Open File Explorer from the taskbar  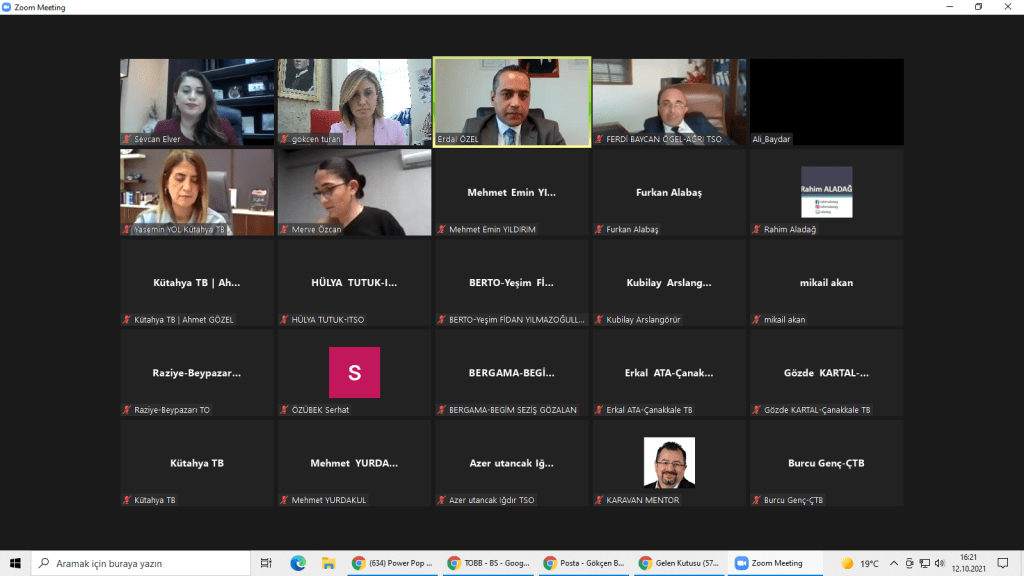click(x=327, y=563)
